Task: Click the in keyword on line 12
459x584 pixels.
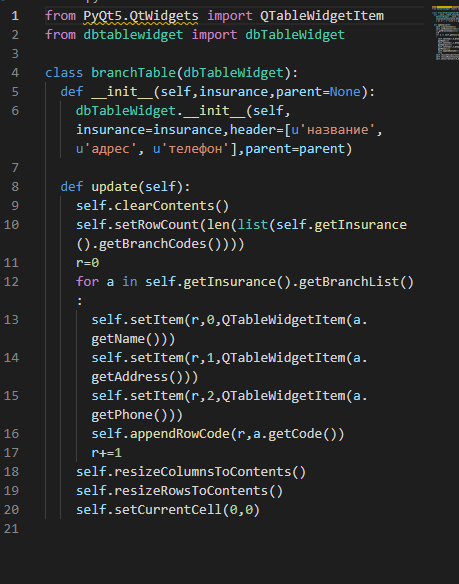Action: pyautogui.click(x=130, y=282)
